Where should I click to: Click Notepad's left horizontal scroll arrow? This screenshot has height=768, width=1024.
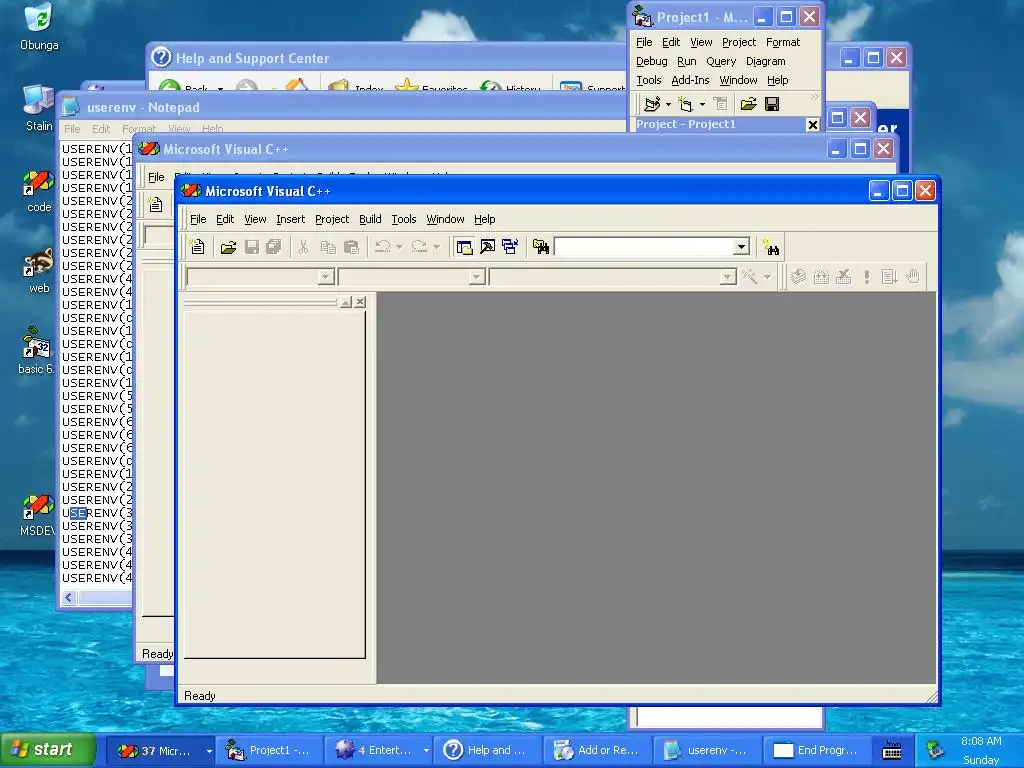click(69, 598)
